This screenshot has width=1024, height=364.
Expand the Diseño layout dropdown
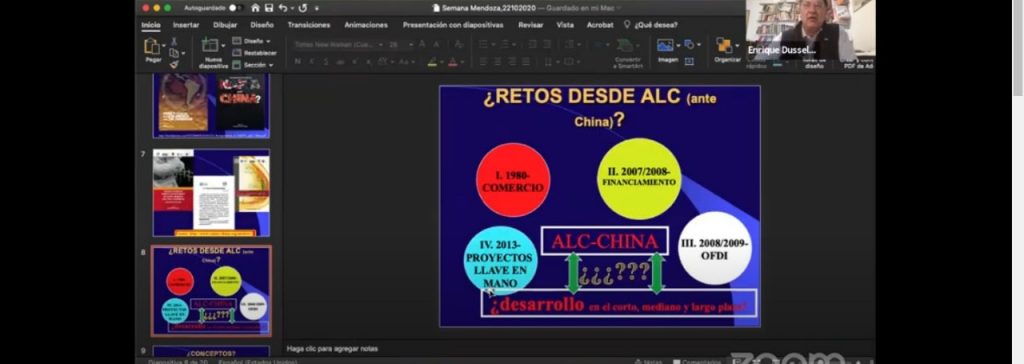pos(251,41)
